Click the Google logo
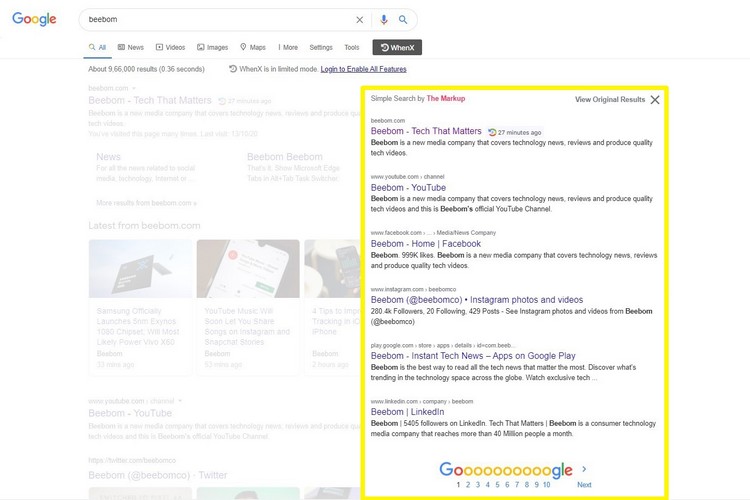This screenshot has height=500, width=750. 34,19
